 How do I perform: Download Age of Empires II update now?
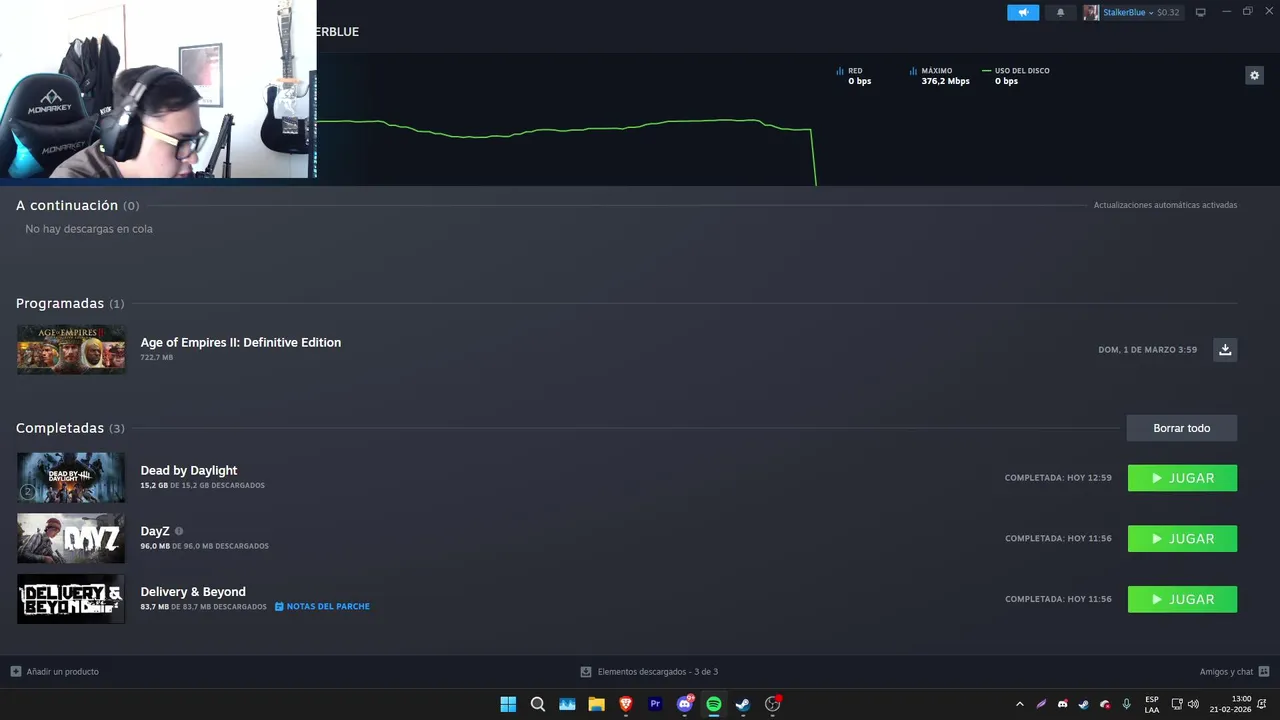tap(1225, 349)
